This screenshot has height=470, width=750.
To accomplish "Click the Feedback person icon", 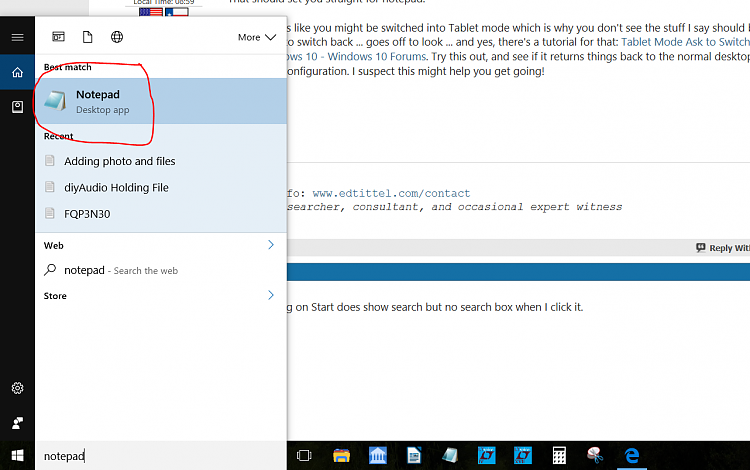I will click(17, 423).
